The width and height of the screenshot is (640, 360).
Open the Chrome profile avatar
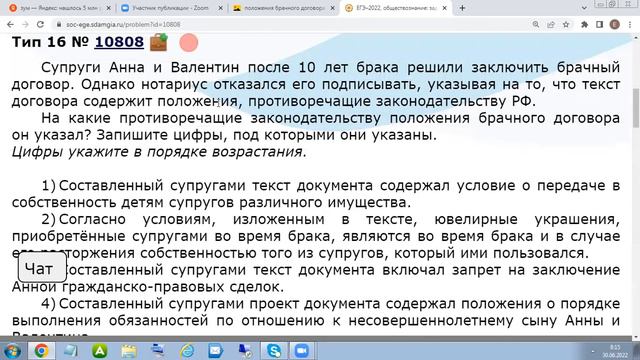coord(615,24)
